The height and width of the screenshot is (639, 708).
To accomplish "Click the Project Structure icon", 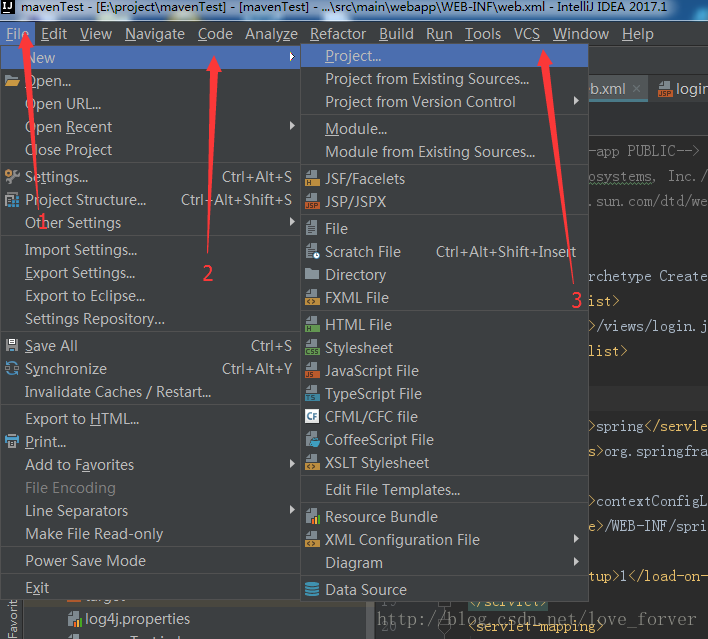I will (12, 200).
